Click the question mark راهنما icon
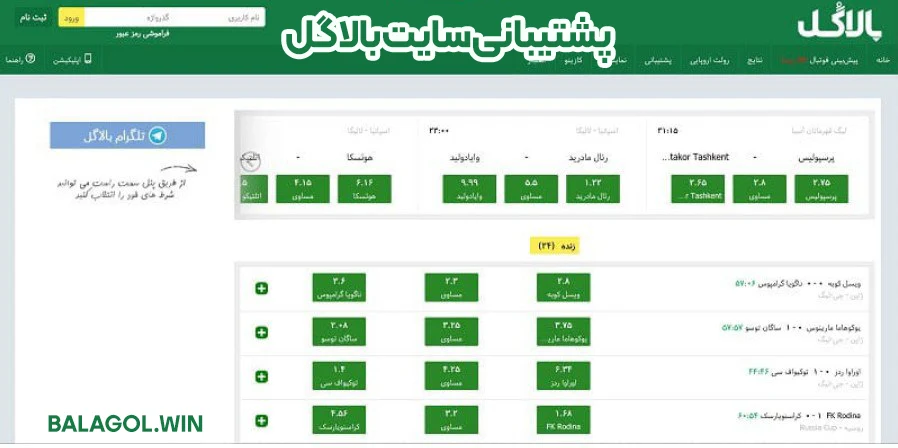 point(31,58)
